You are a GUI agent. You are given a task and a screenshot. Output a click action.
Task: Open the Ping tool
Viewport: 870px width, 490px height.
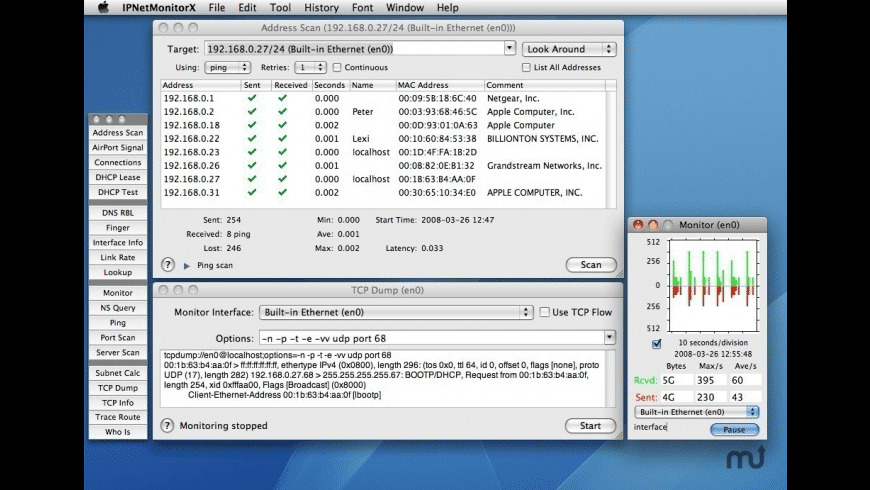coord(118,322)
